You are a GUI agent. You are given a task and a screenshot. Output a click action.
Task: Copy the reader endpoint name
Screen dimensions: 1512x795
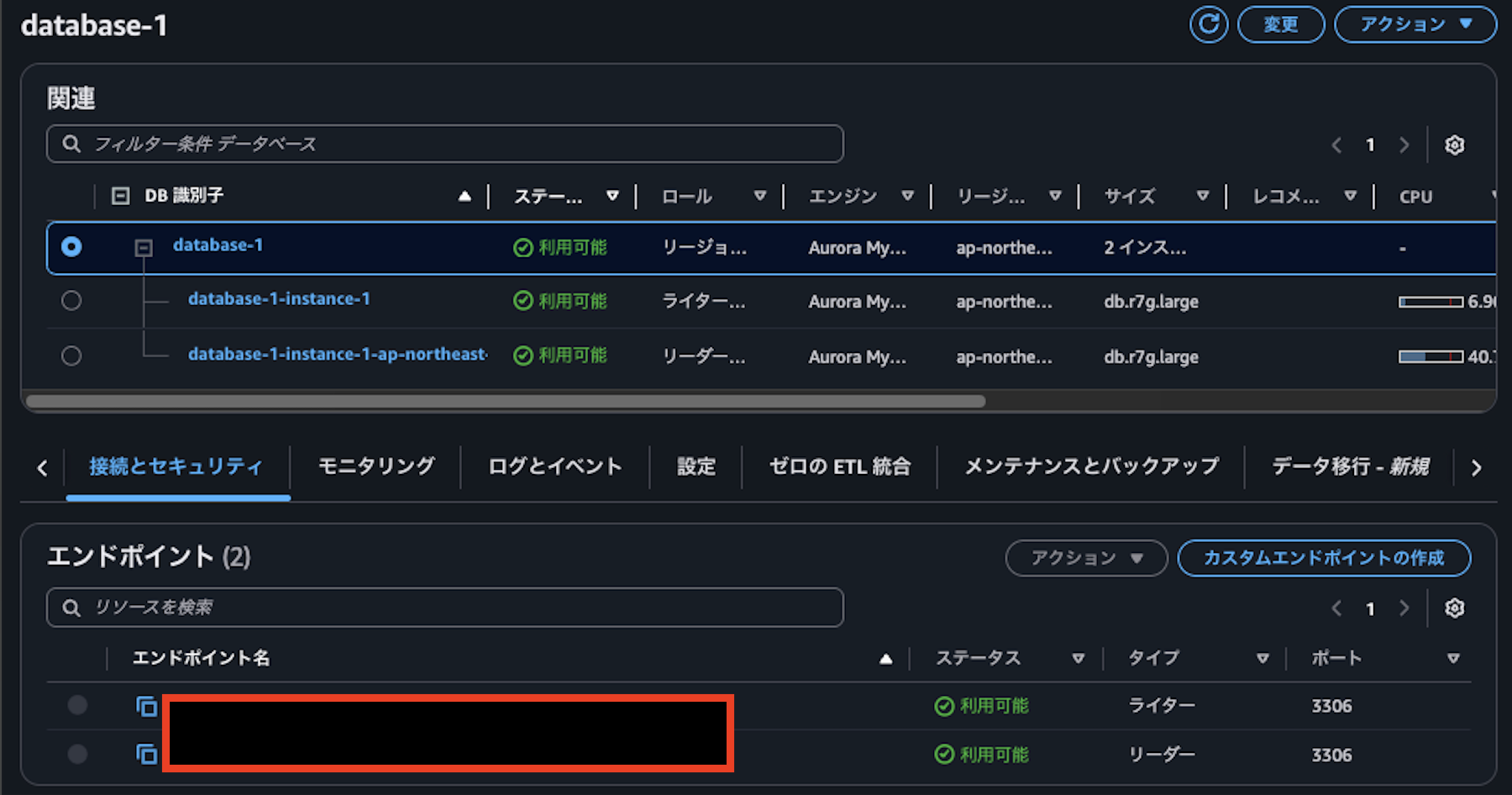click(x=146, y=756)
